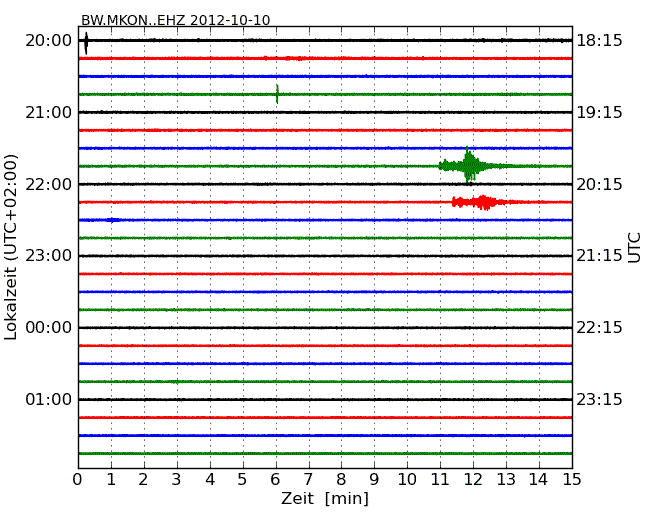650x520 pixels.
Task: Click x-axis tick label 2
Action: (x=143, y=480)
